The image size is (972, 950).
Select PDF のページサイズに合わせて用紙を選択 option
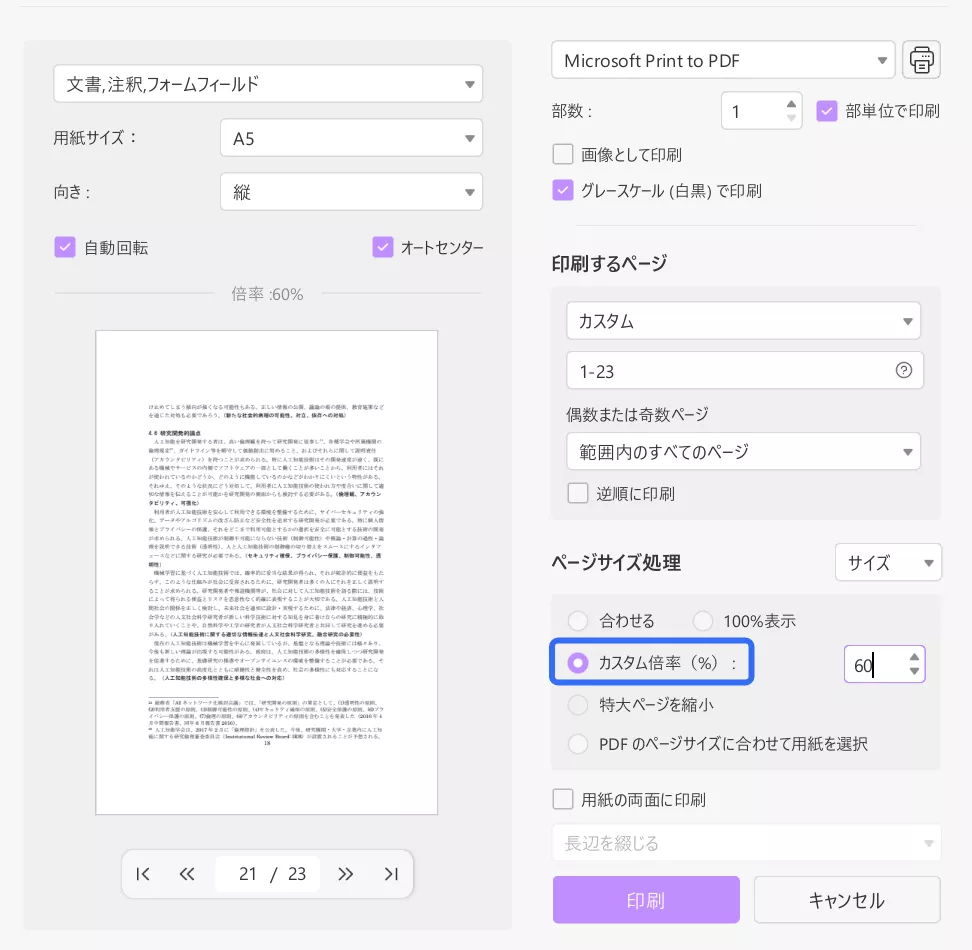578,744
